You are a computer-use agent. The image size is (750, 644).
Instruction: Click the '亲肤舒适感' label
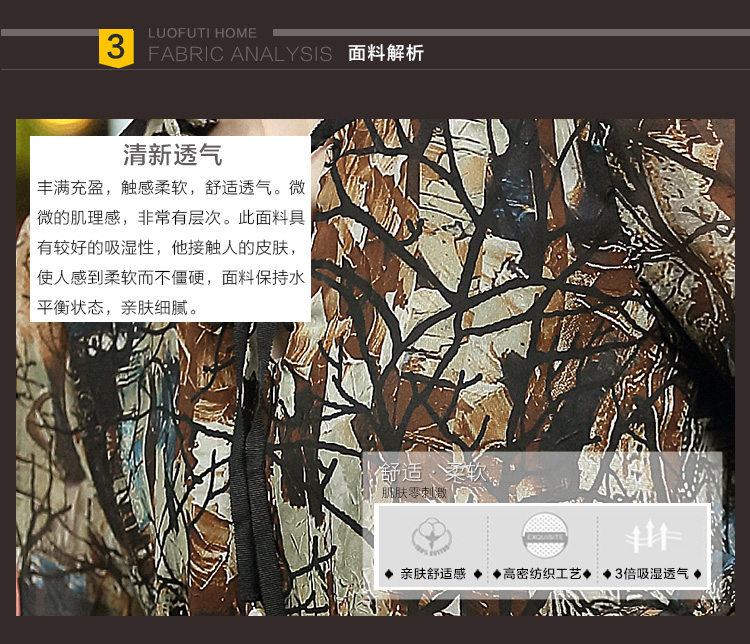pyautogui.click(x=433, y=574)
